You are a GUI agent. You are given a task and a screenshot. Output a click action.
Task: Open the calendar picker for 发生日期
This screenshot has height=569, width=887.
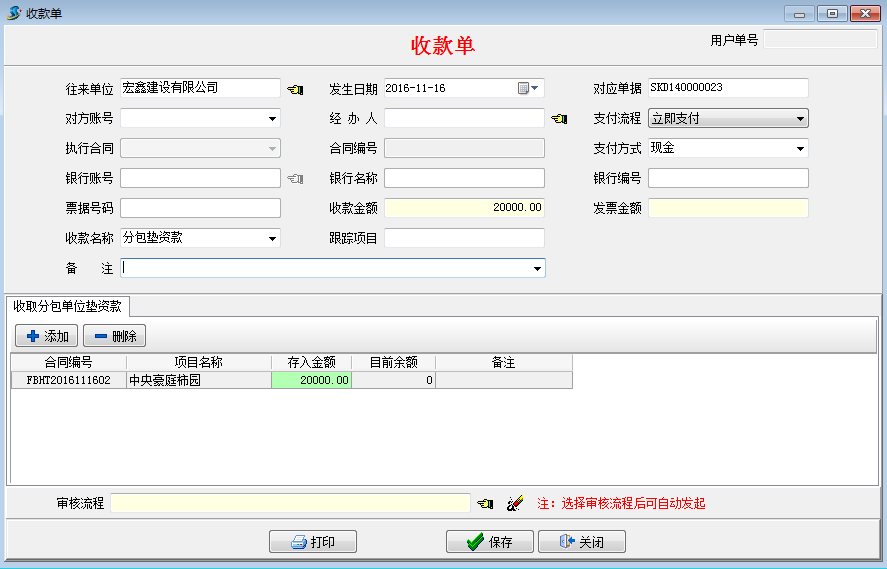pos(528,88)
